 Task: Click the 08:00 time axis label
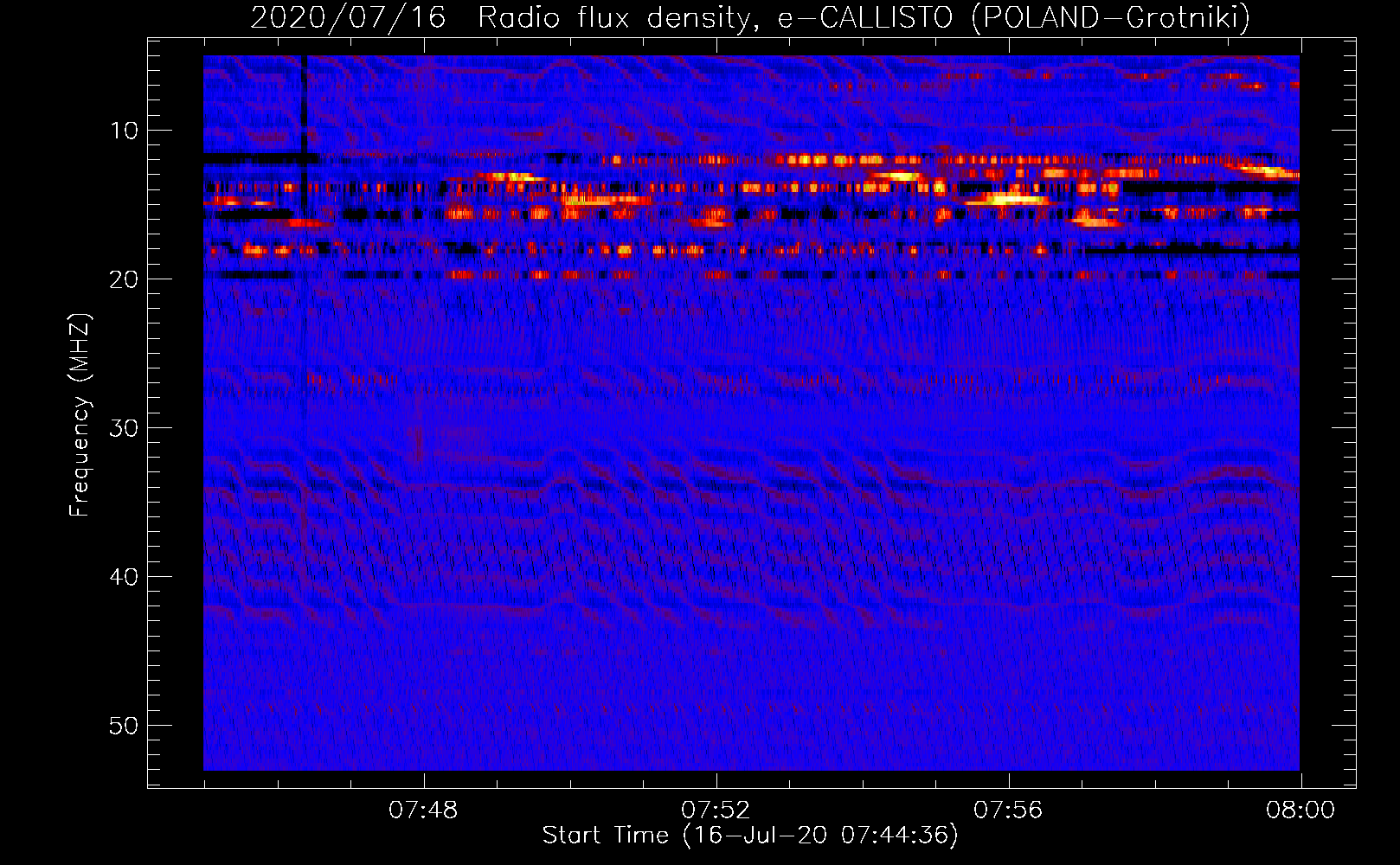(x=1300, y=811)
